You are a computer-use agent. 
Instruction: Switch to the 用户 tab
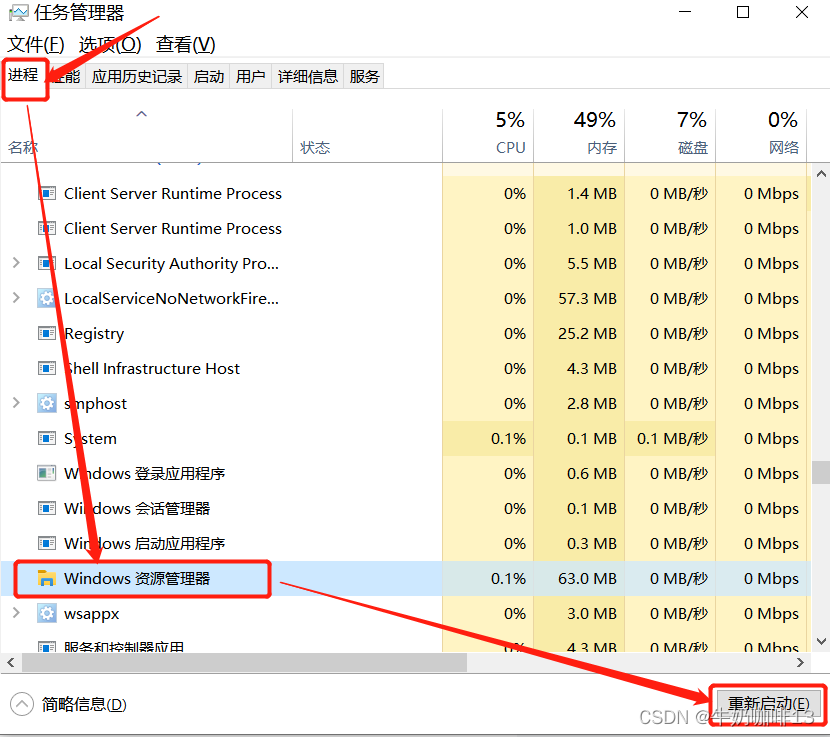[x=250, y=77]
